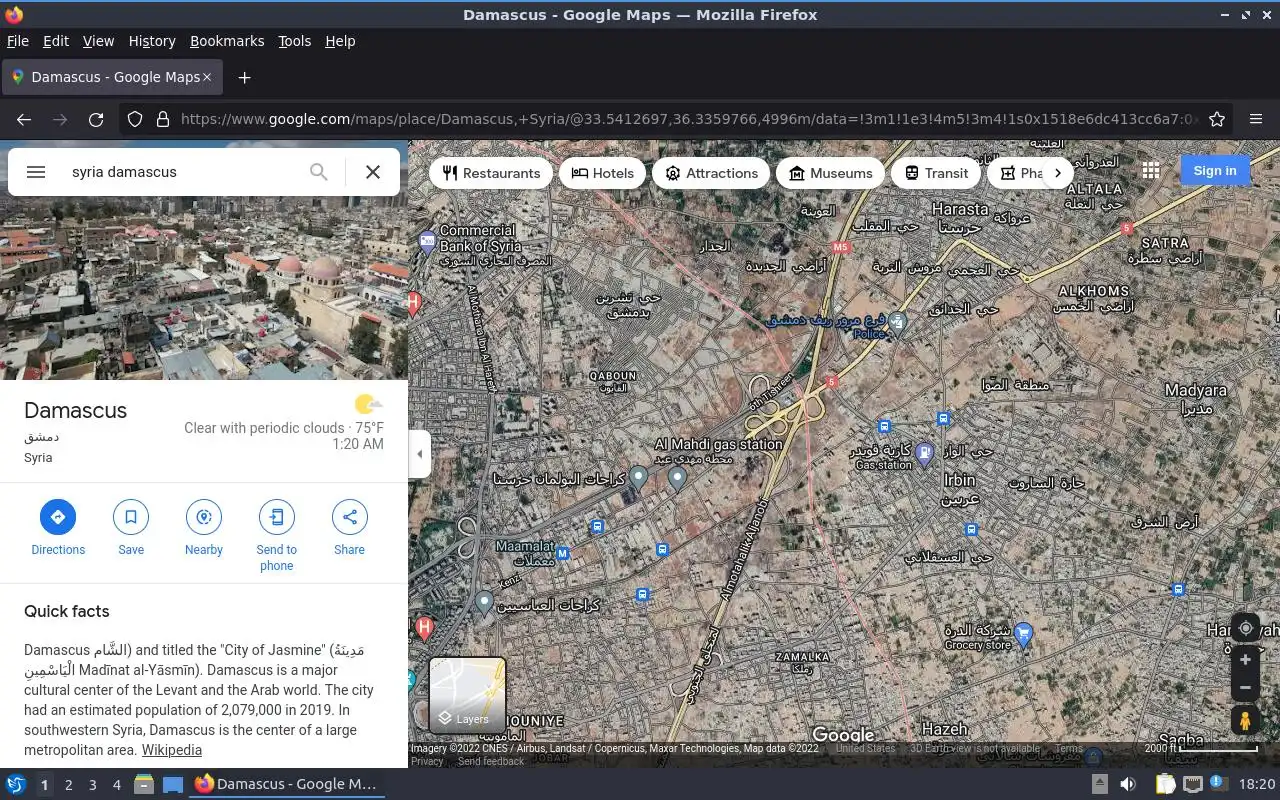Show more category chips with right chevron
This screenshot has height=800, width=1280.
tap(1057, 173)
